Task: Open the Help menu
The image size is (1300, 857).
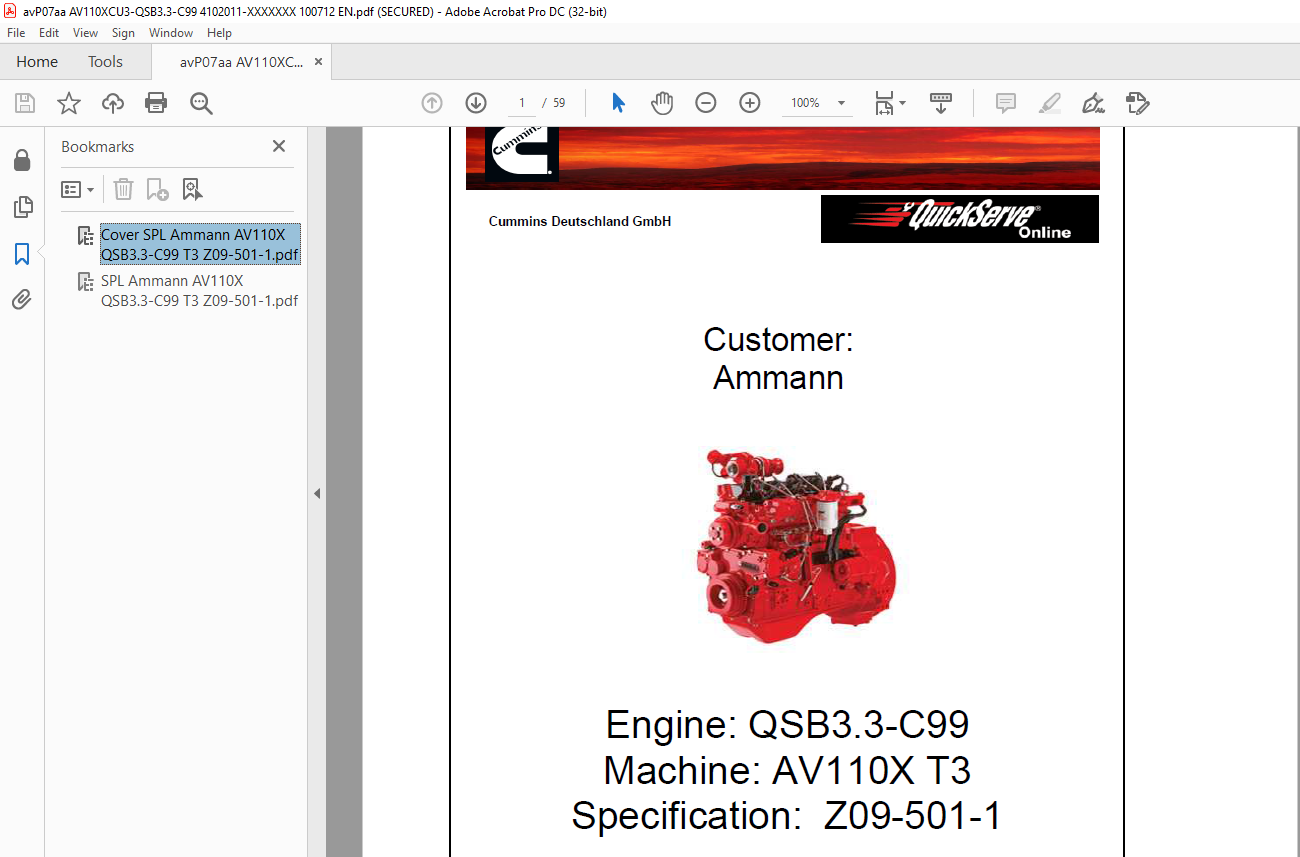Action: click(x=219, y=33)
